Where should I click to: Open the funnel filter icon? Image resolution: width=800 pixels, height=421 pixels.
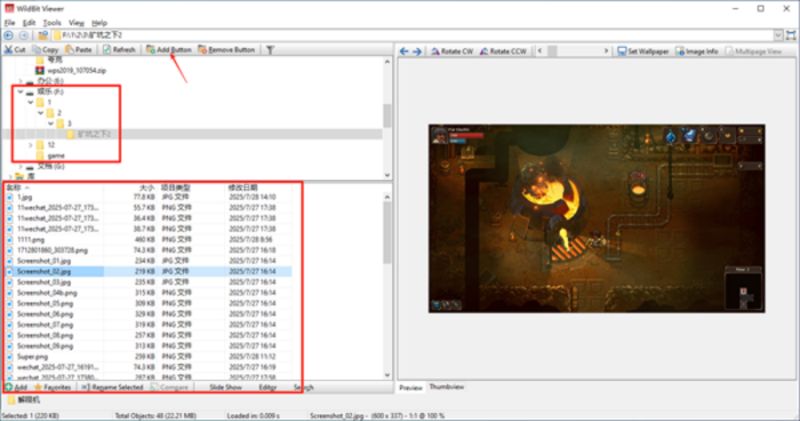270,49
